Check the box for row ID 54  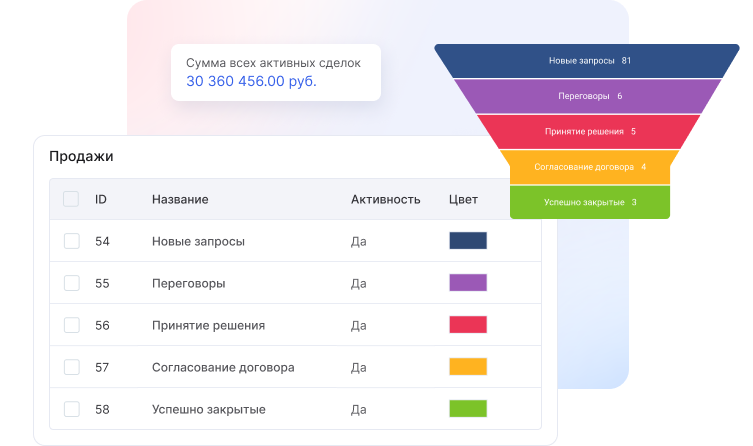pyautogui.click(x=71, y=241)
